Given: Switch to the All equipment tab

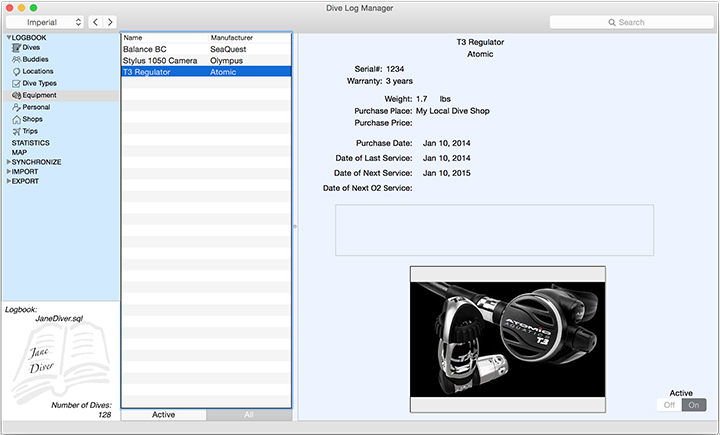Looking at the screenshot, I should (249, 414).
